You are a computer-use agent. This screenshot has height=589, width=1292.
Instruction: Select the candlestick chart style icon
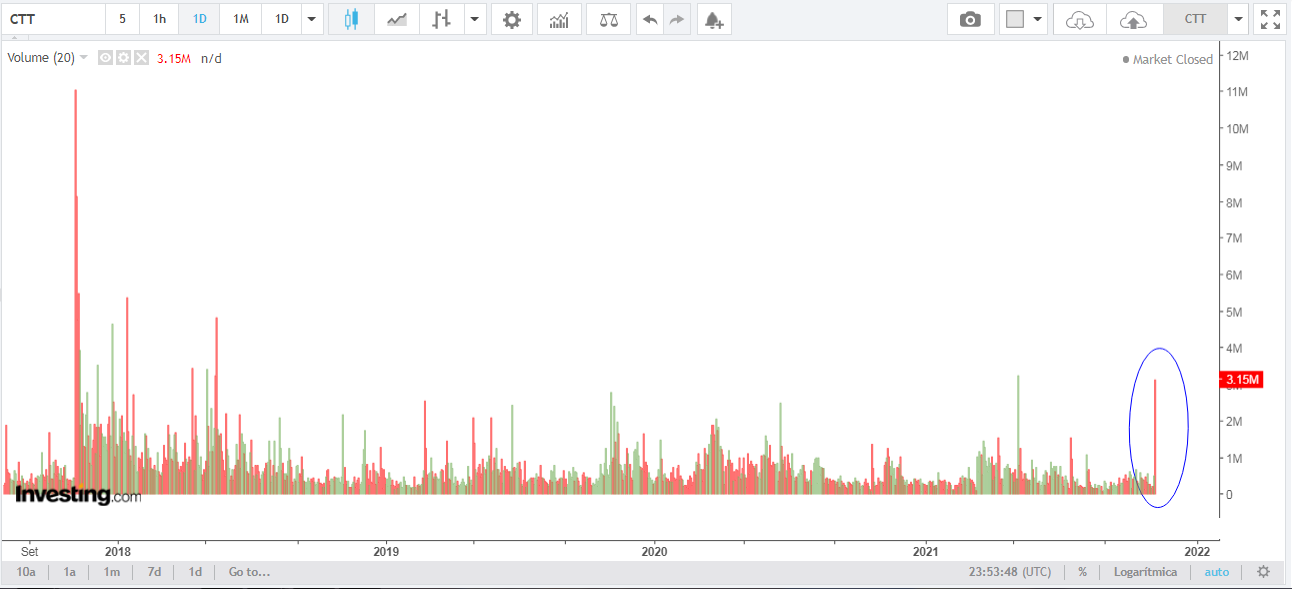pos(351,19)
